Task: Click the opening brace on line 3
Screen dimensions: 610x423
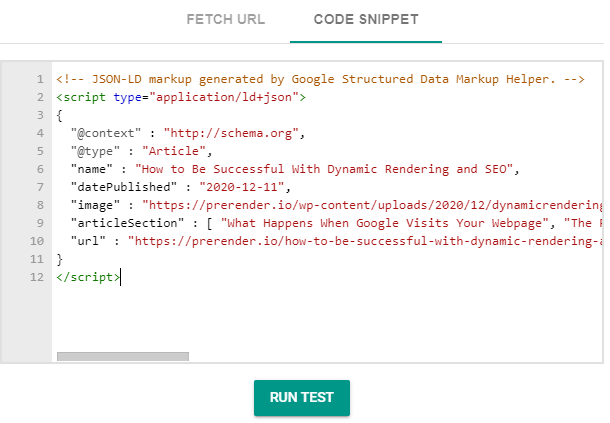Action: (x=60, y=115)
